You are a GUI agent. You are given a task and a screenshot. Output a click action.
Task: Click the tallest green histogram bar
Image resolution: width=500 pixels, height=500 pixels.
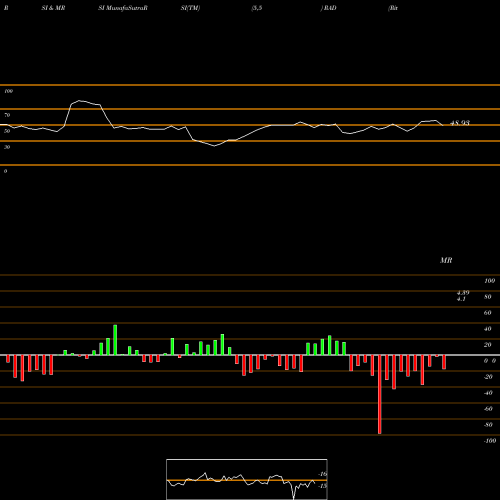(115, 340)
